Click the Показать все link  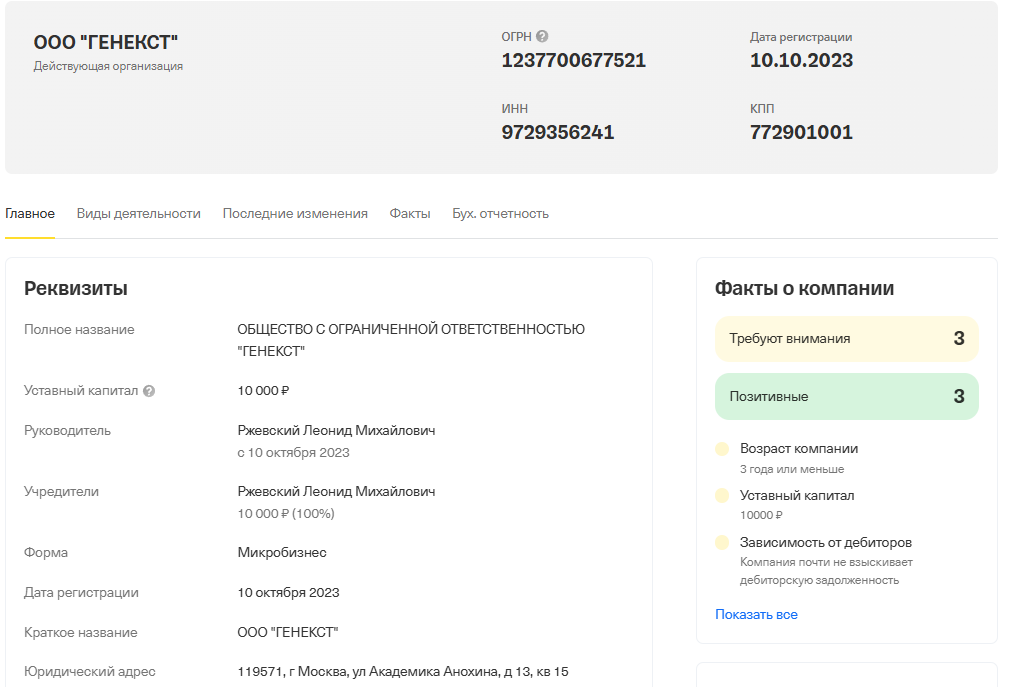click(756, 614)
